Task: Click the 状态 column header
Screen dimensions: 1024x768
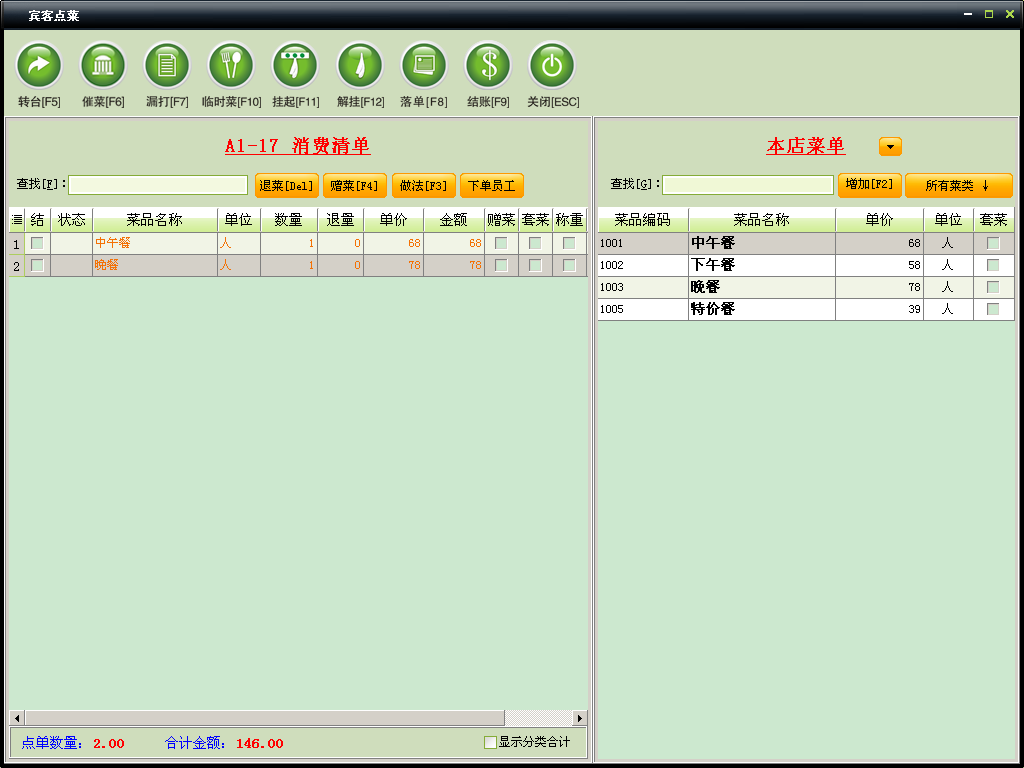Action: pyautogui.click(x=71, y=220)
